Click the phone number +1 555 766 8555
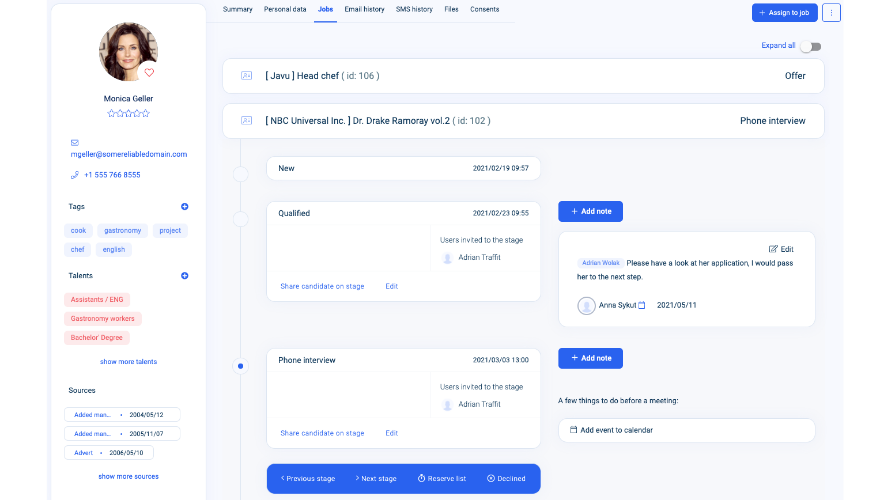The image size is (890, 500). [112, 175]
